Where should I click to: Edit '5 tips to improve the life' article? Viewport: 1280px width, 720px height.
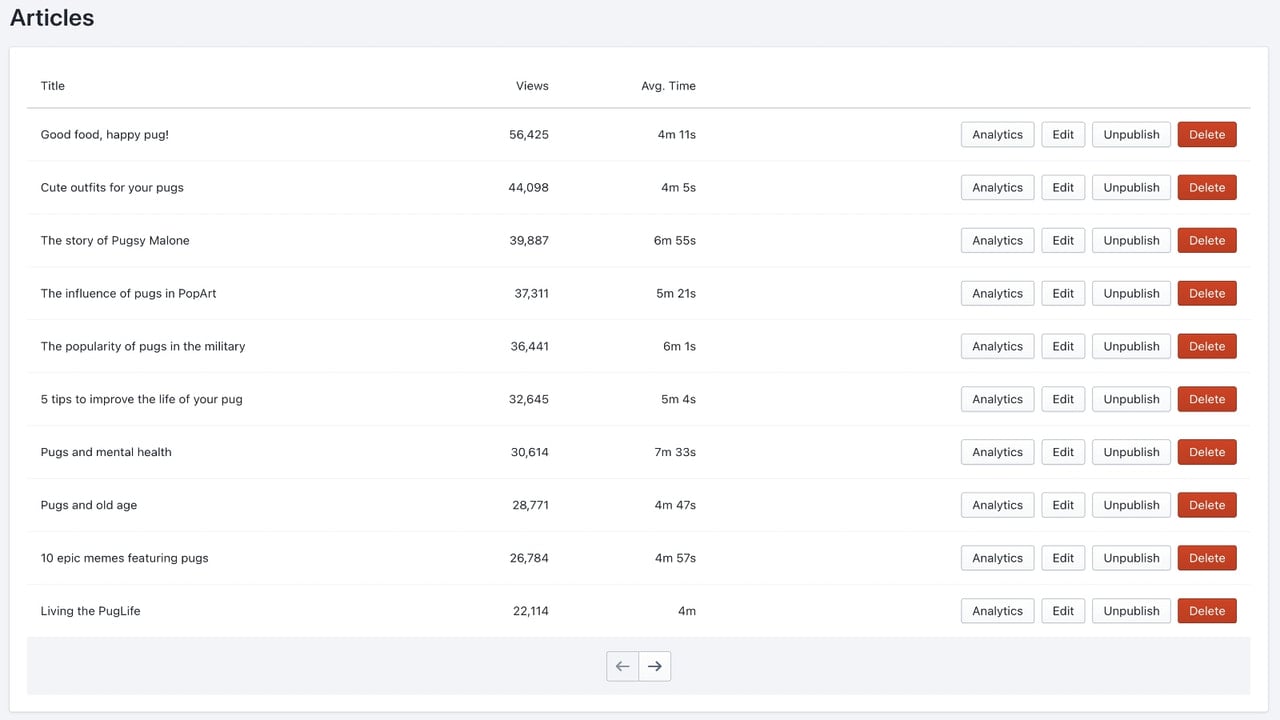pyautogui.click(x=1063, y=400)
